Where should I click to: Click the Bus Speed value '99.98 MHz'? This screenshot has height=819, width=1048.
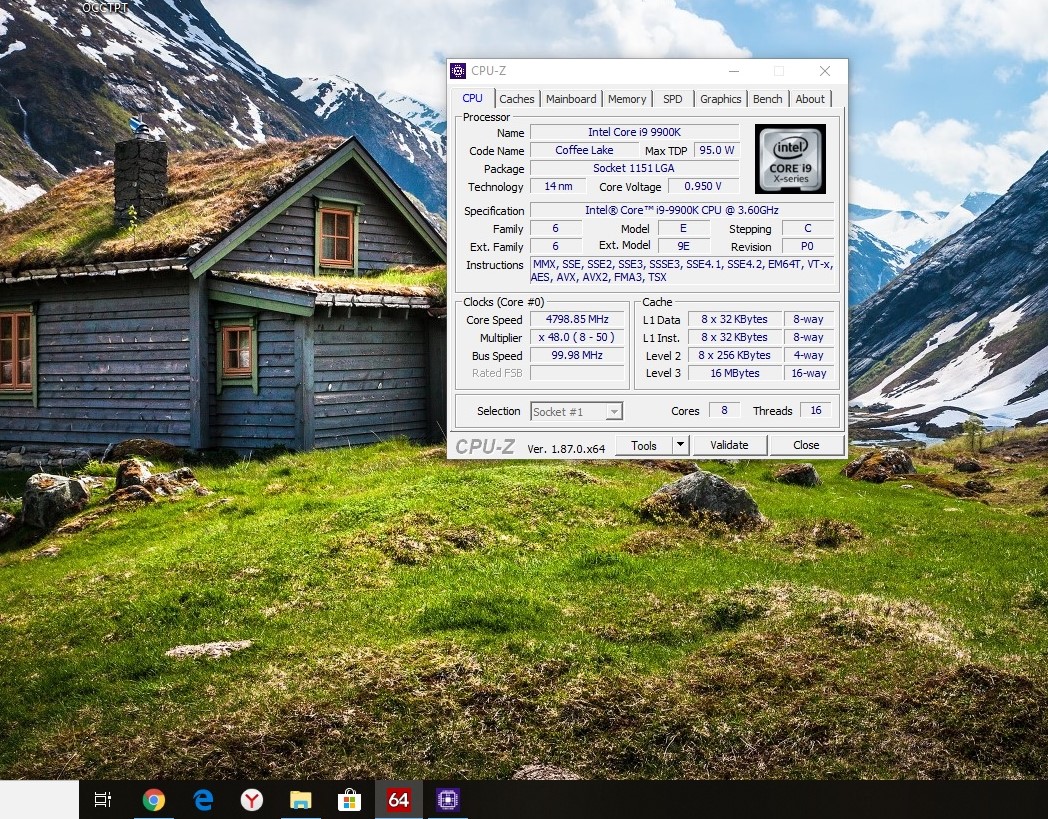tap(577, 356)
